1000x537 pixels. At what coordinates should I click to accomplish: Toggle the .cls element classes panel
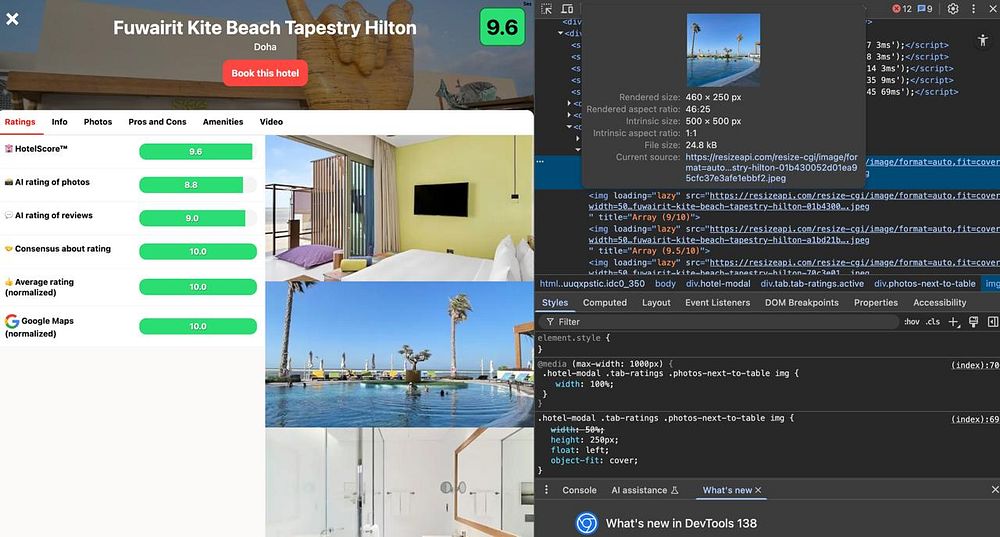tap(932, 322)
